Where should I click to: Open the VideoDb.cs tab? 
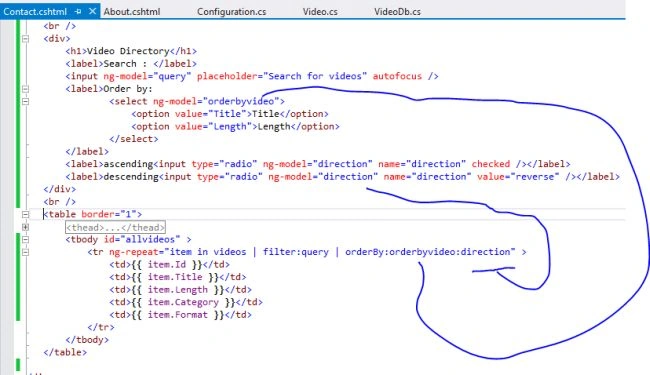pos(397,12)
